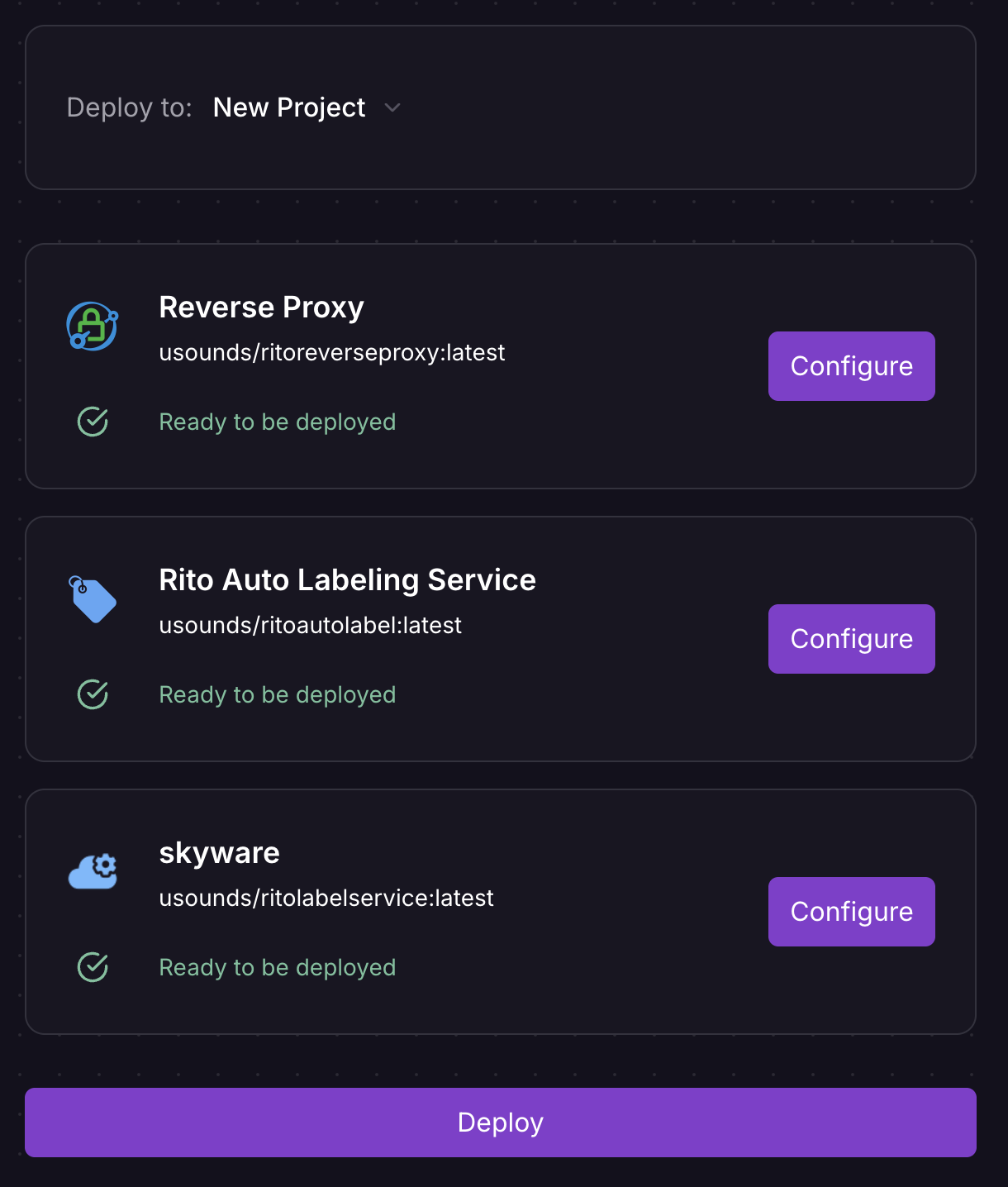Screen dimensions: 1008x1187
Task: Configure the Rito Auto Labeling Service
Action: (851, 639)
